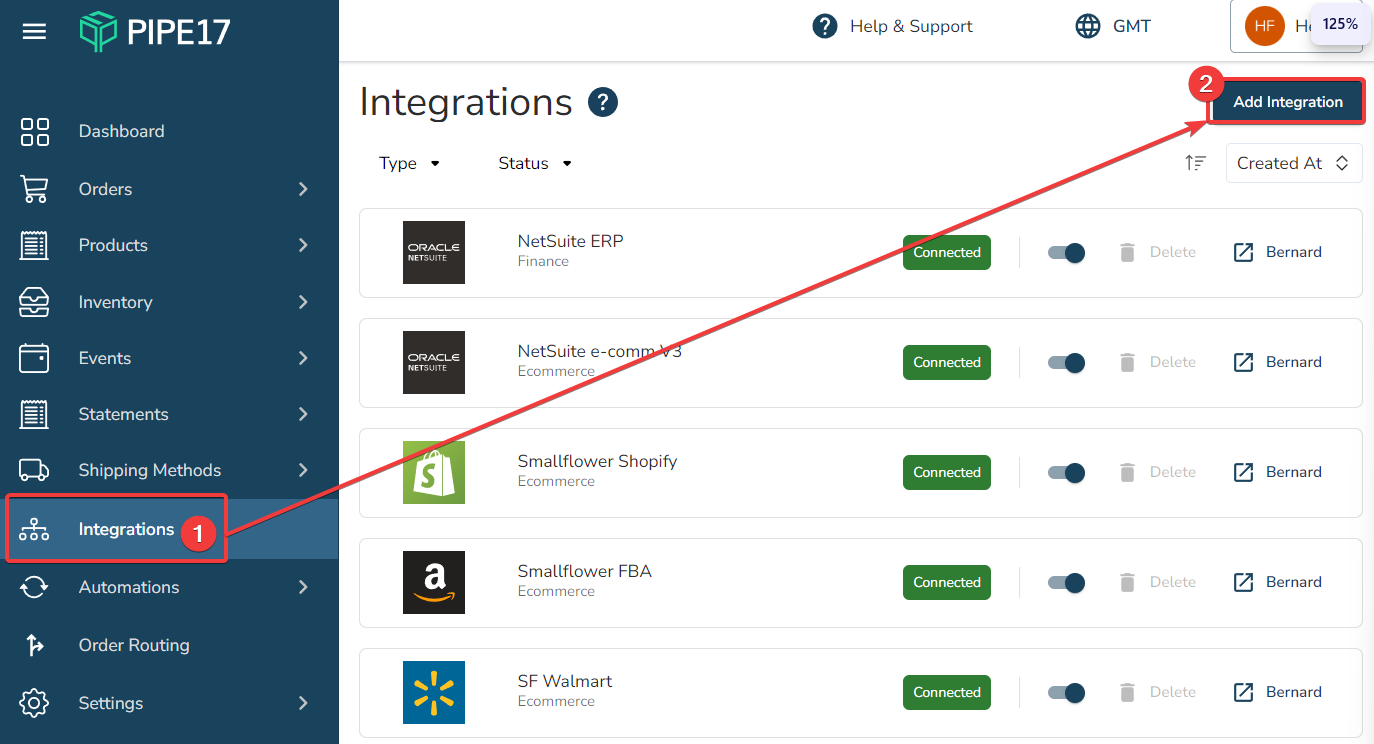Open Bernard link in NetSuite e-comm V3 row

click(1294, 362)
